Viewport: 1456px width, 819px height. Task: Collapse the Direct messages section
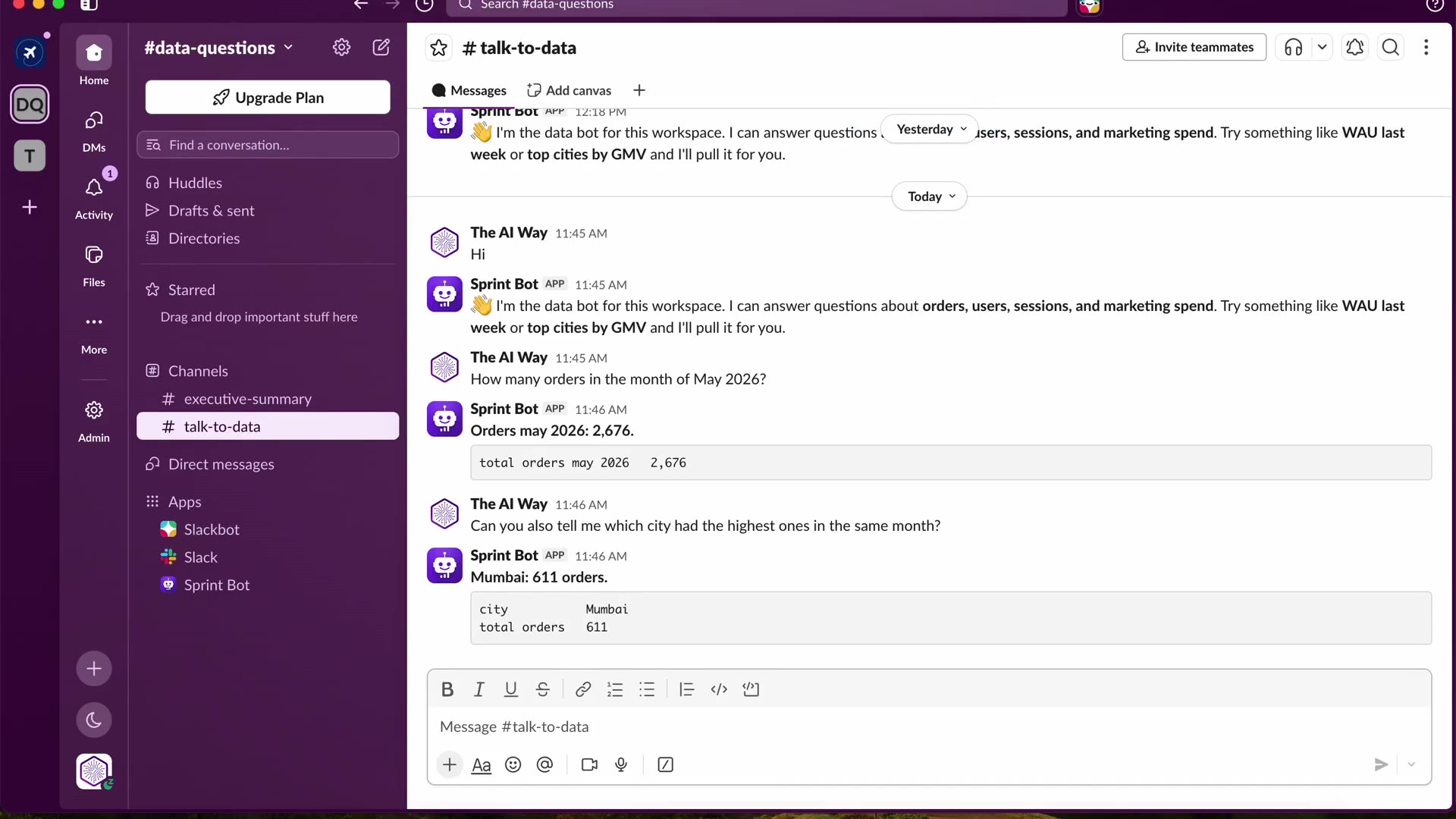[x=221, y=464]
